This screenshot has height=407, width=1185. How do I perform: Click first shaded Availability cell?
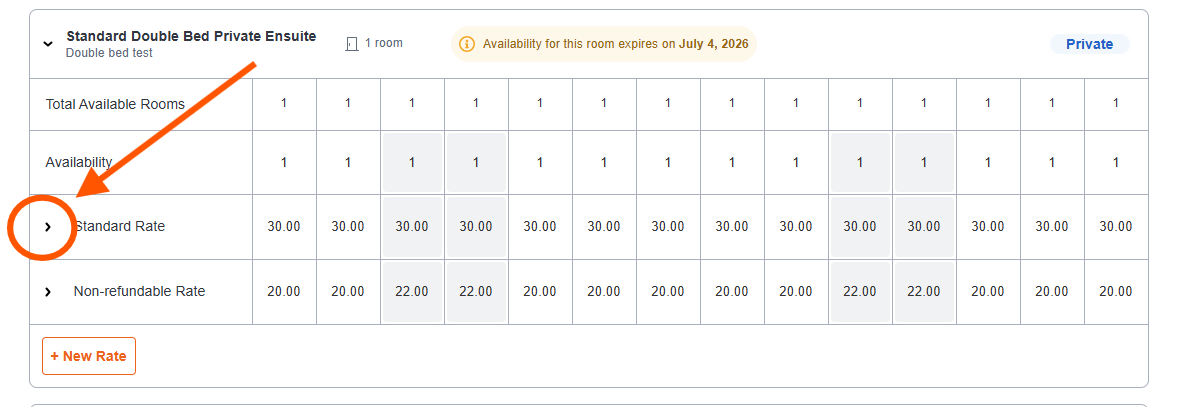pyautogui.click(x=412, y=162)
